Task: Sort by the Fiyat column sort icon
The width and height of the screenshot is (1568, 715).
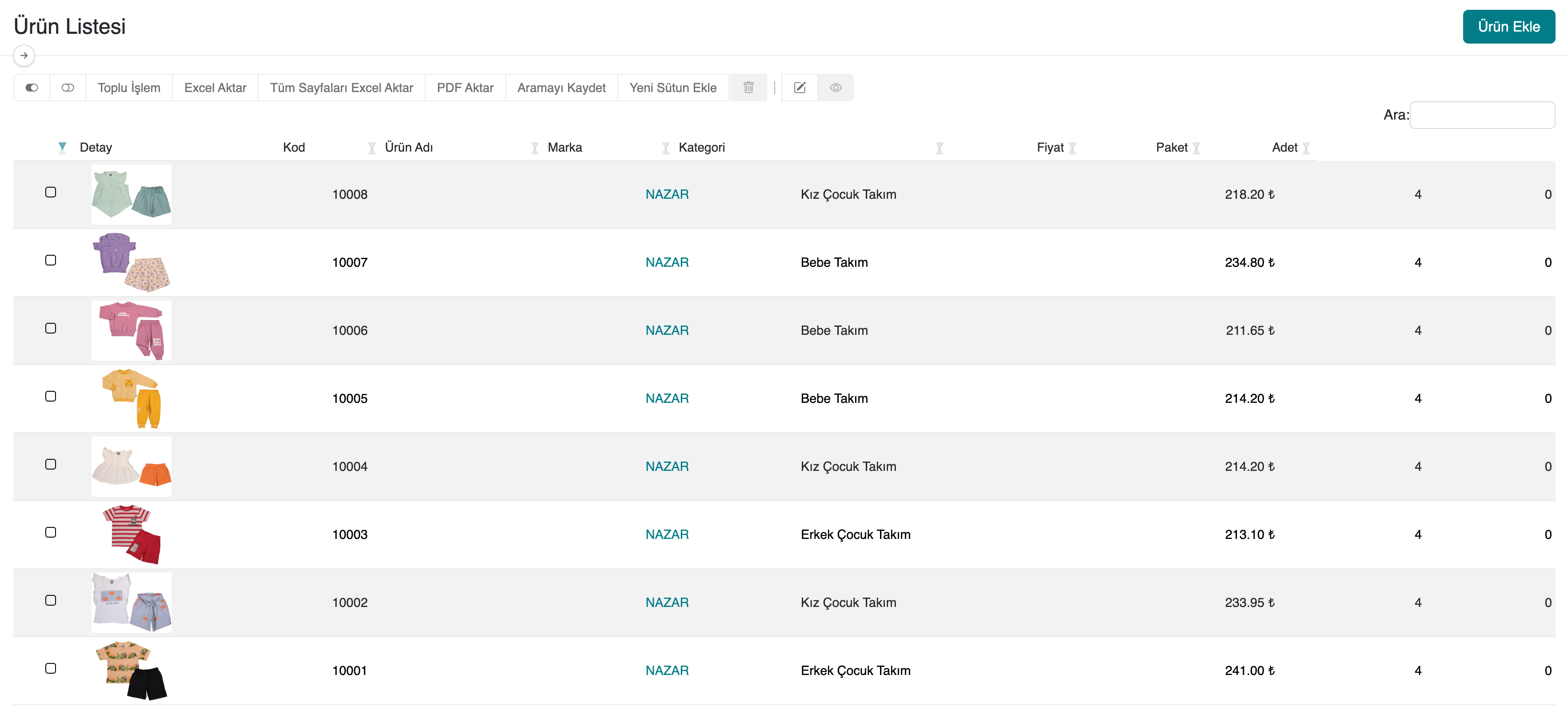Action: [1072, 148]
